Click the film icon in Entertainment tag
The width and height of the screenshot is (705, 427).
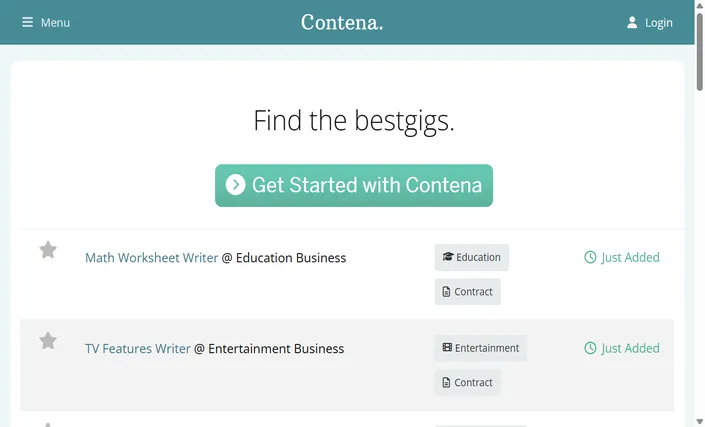447,347
